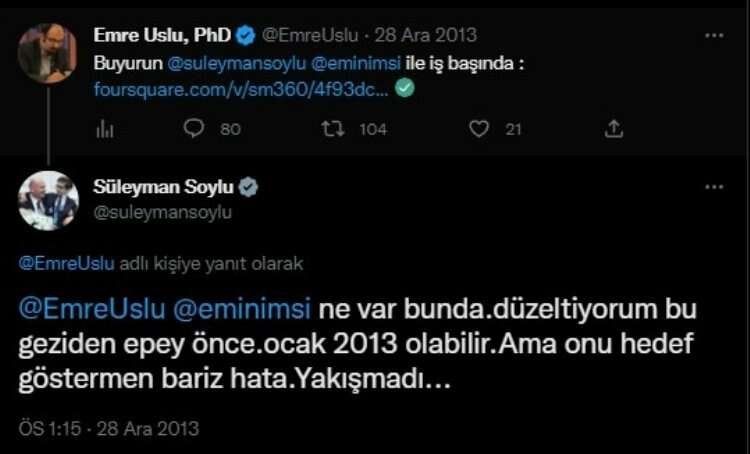
Task: Open @eminimsi mention in first tweet
Action: 356,64
